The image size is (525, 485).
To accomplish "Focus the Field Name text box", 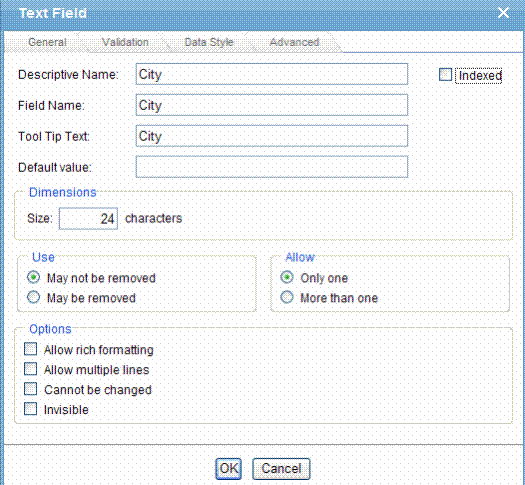I will 272,105.
